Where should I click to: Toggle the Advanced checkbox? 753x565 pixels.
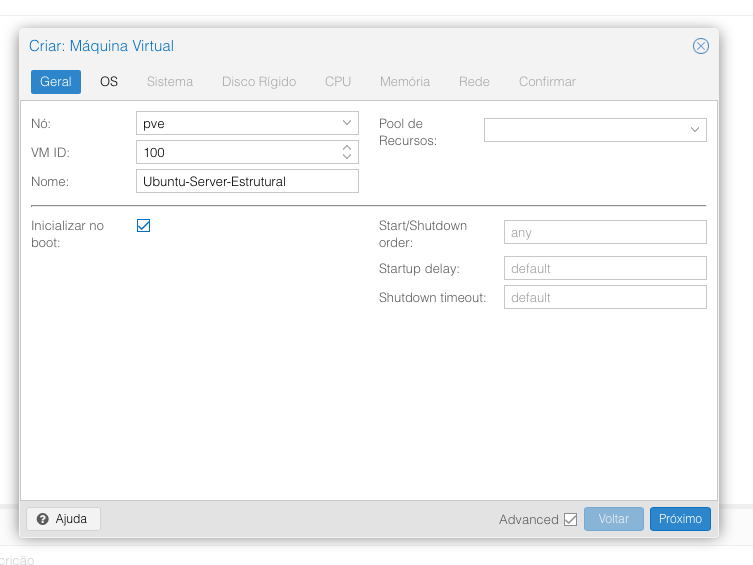(570, 519)
